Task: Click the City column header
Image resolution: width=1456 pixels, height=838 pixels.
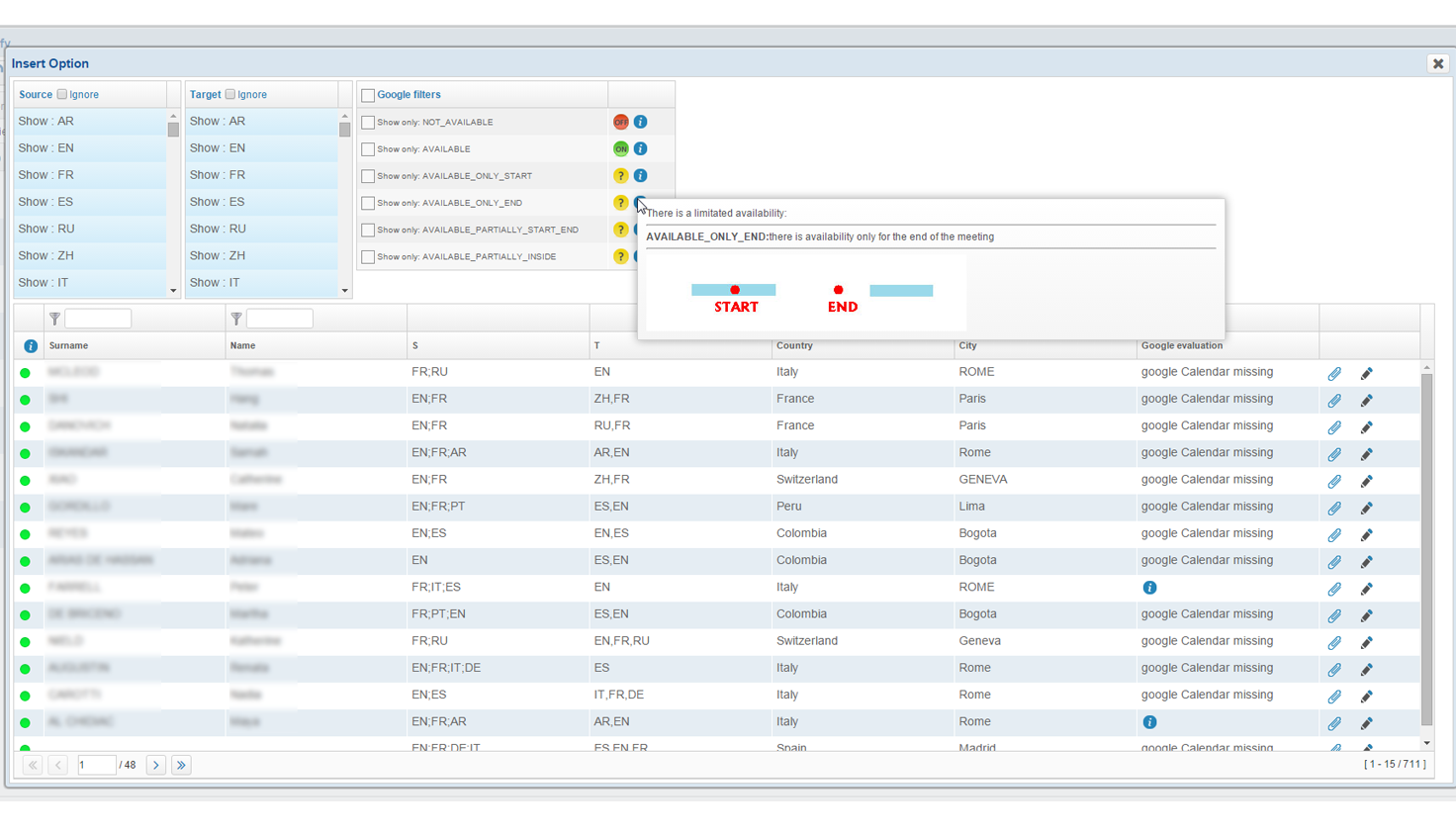Action: click(x=1045, y=345)
